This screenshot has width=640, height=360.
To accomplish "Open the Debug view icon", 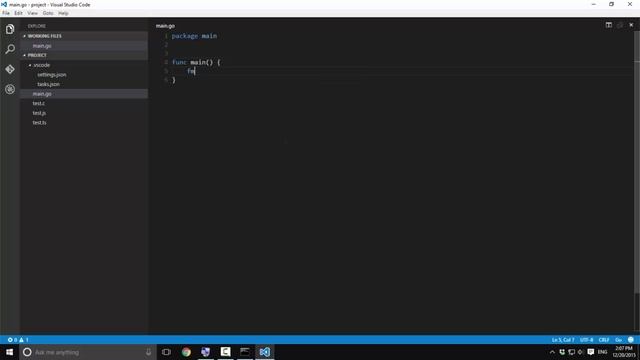I will click(x=10, y=89).
